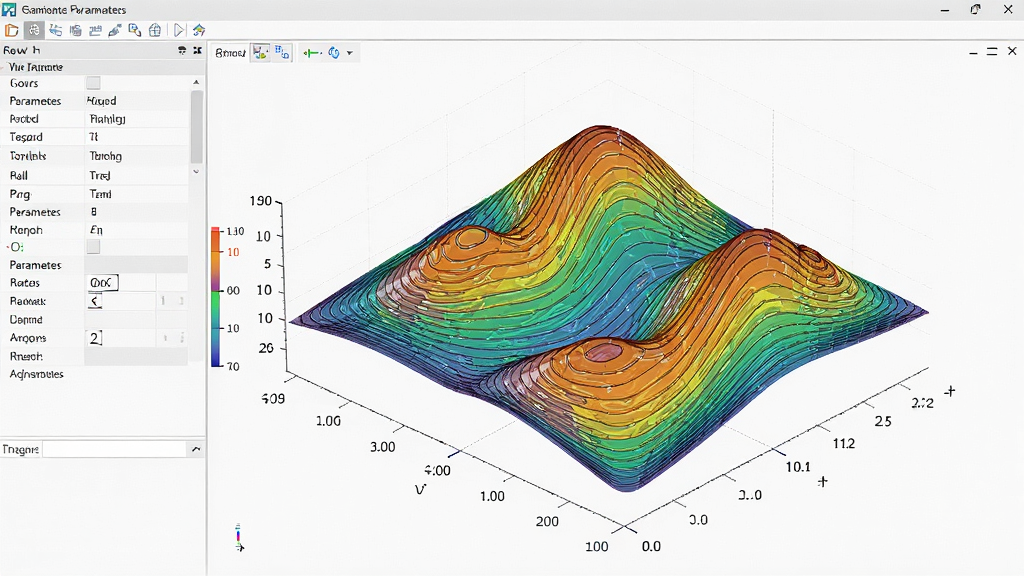Run using the play triangle toolbar button
The height and width of the screenshot is (576, 1024).
pos(178,30)
